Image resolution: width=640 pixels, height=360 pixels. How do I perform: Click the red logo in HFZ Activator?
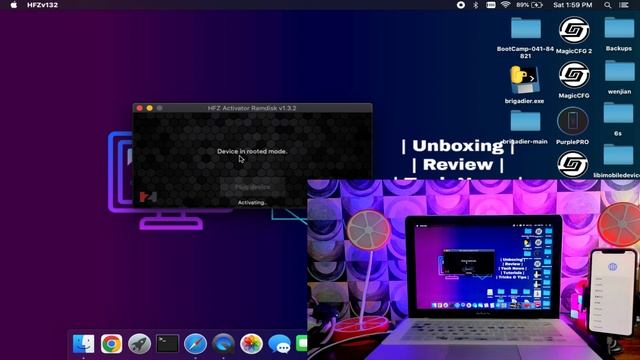148,197
